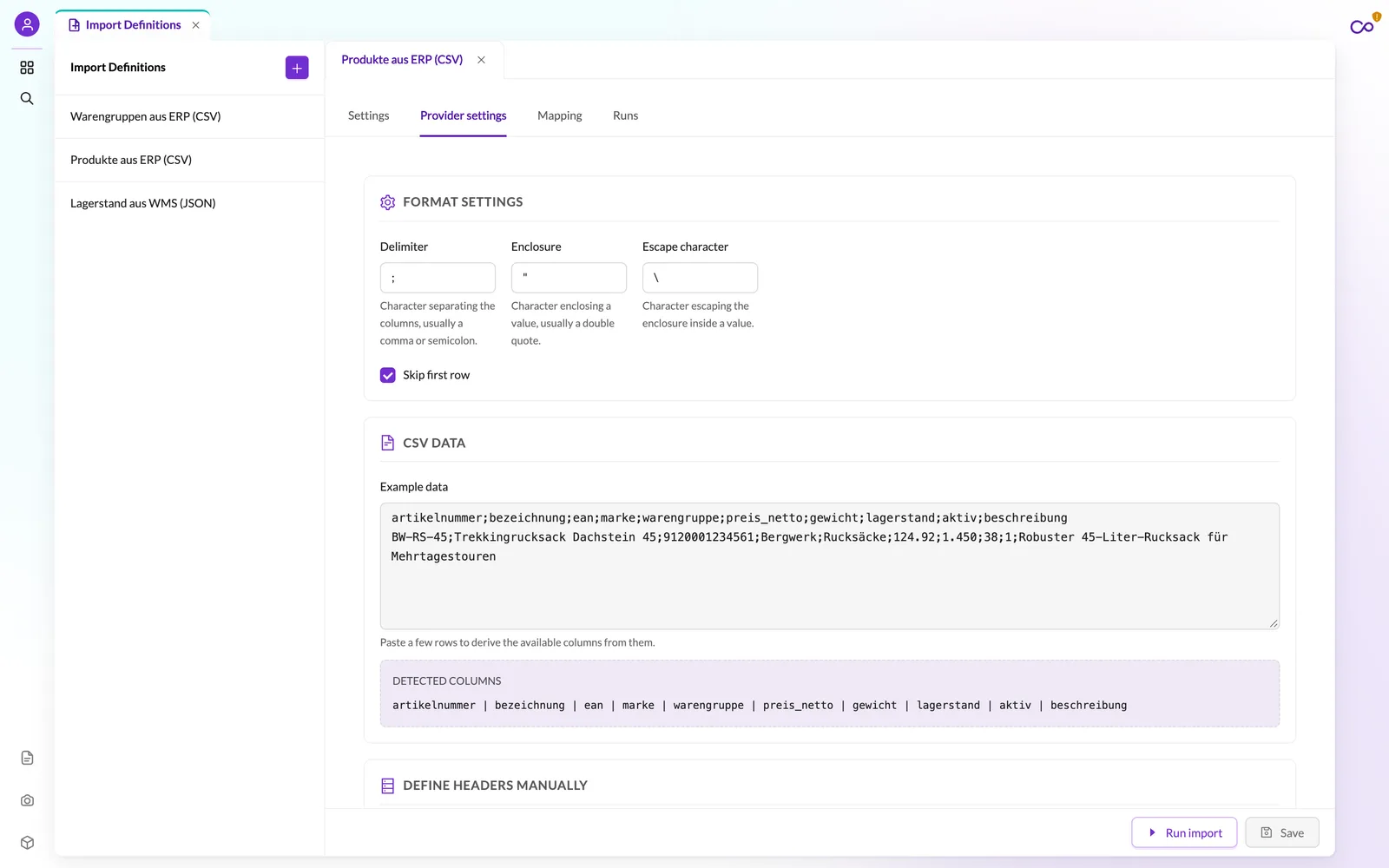Click the 'Example data' label
1389x868 pixels.
[x=414, y=487]
